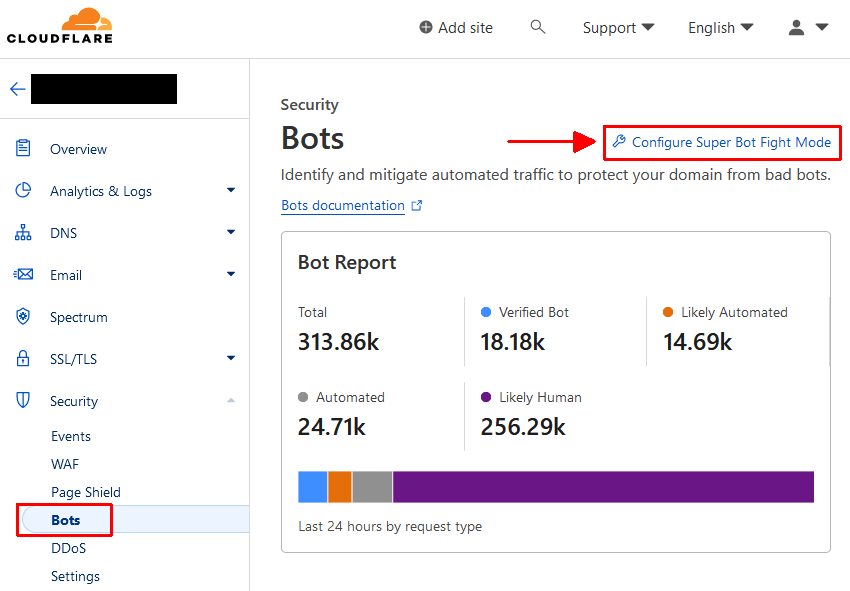
Task: Click the Spectrum shield icon
Action: coord(23,316)
